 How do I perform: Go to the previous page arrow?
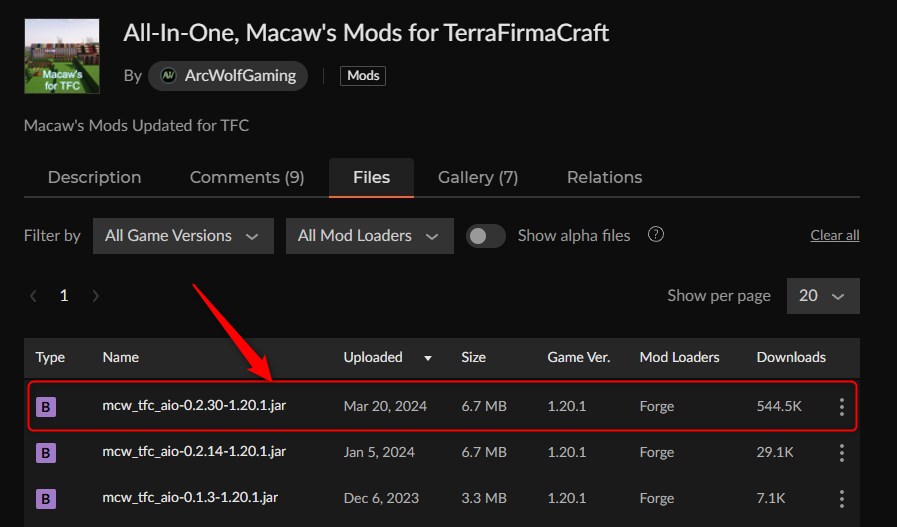coord(34,296)
